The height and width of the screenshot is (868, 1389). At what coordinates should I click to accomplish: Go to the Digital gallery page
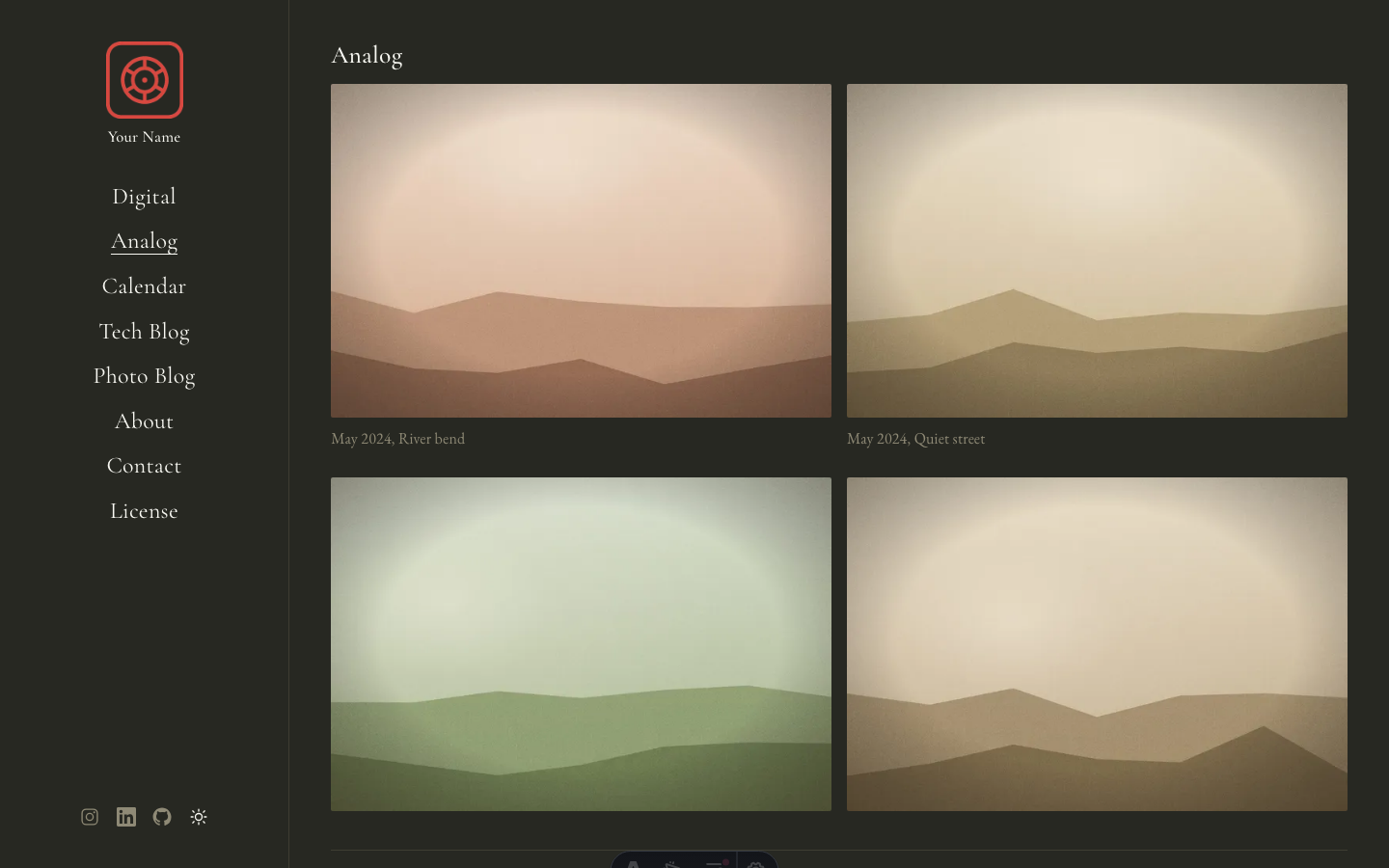coord(144,197)
